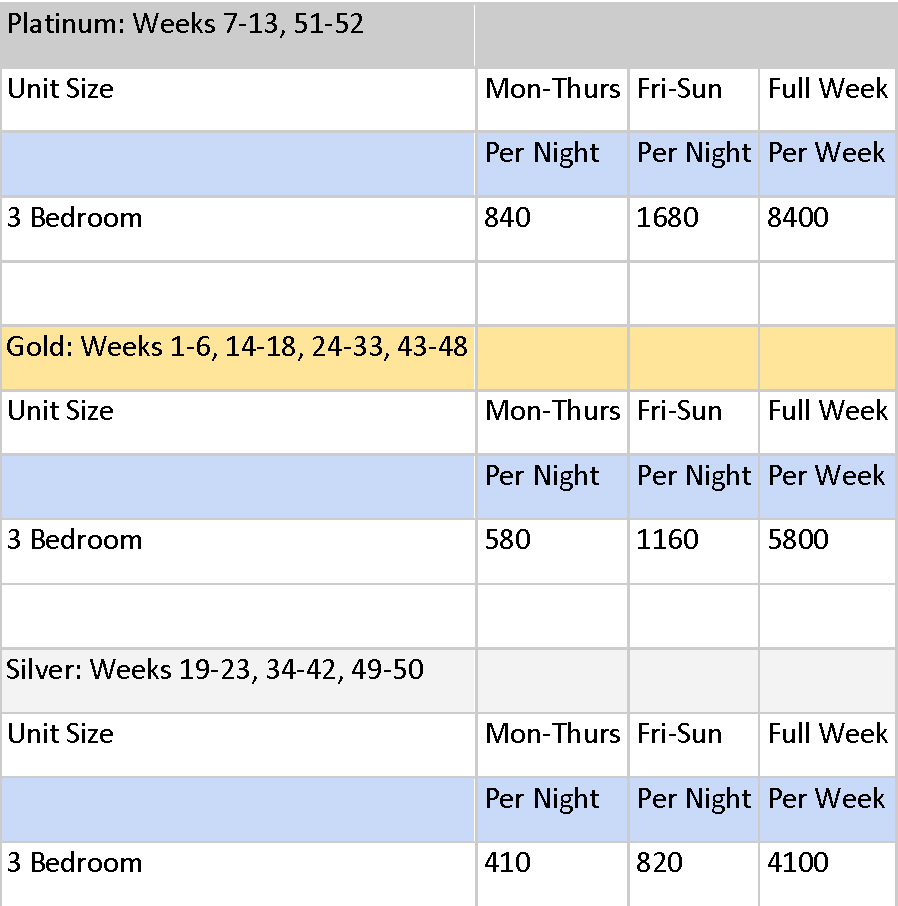This screenshot has height=906, width=898.
Task: Click the Platinum section's Per Week label
Action: [826, 153]
